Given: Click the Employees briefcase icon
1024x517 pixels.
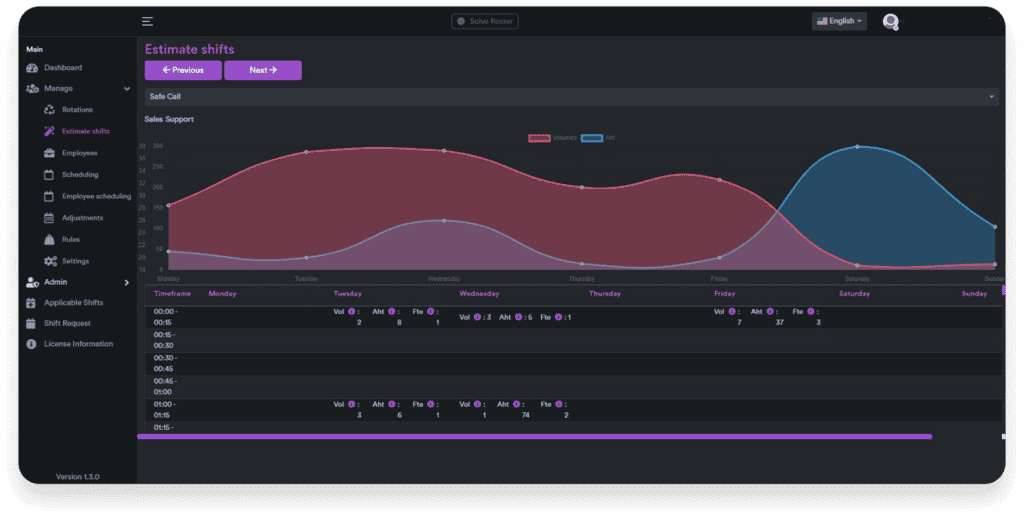Looking at the screenshot, I should point(50,153).
